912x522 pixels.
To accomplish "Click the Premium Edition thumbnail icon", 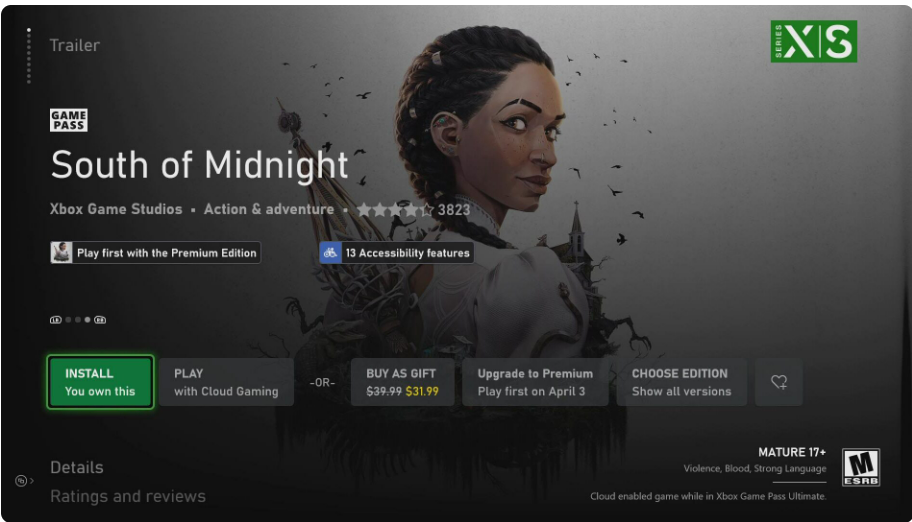I will [61, 253].
